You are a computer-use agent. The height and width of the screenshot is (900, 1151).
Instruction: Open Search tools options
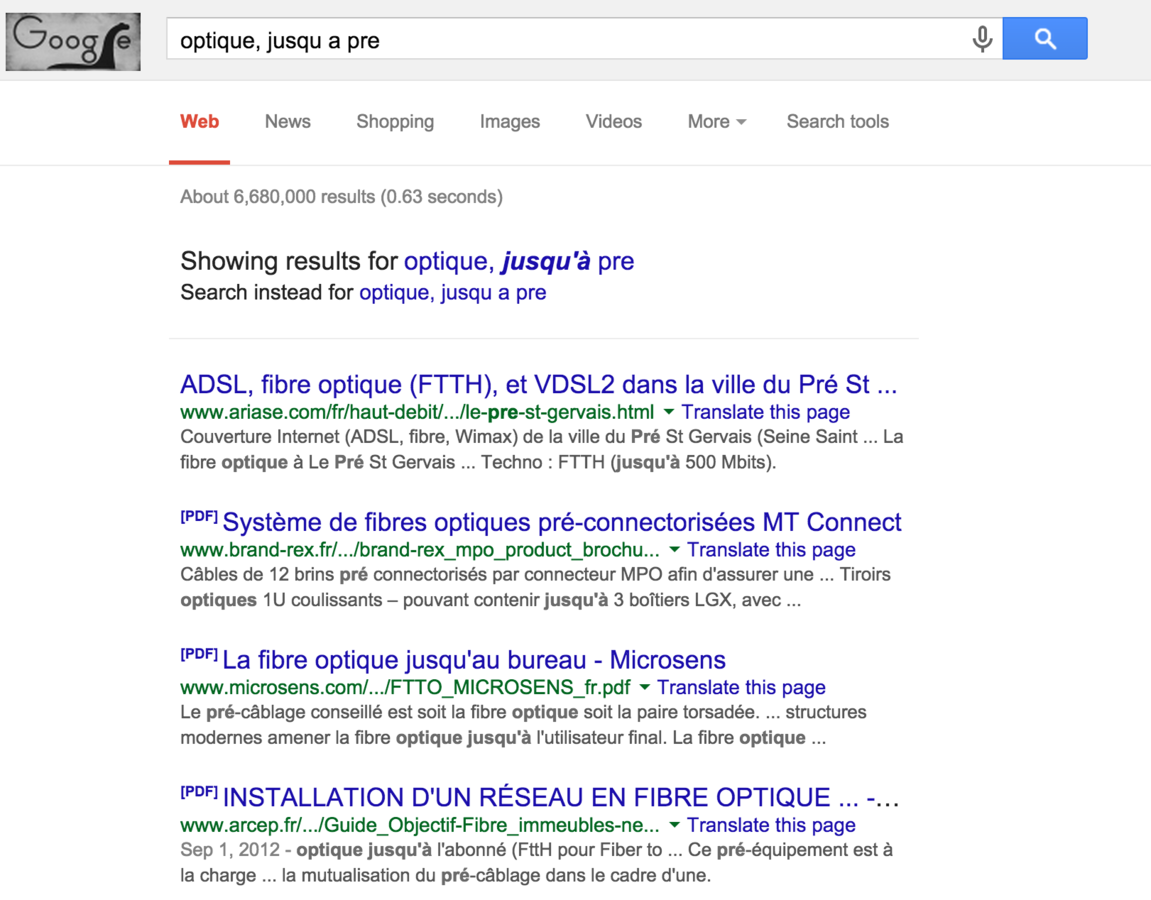tap(838, 121)
